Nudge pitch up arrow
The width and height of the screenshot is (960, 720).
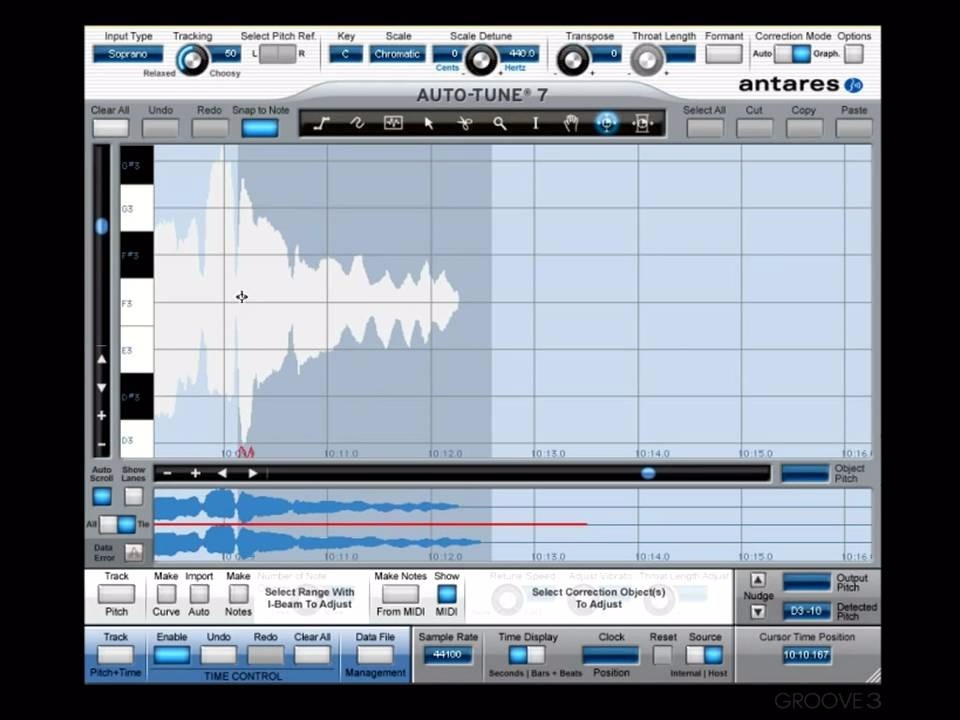click(758, 580)
